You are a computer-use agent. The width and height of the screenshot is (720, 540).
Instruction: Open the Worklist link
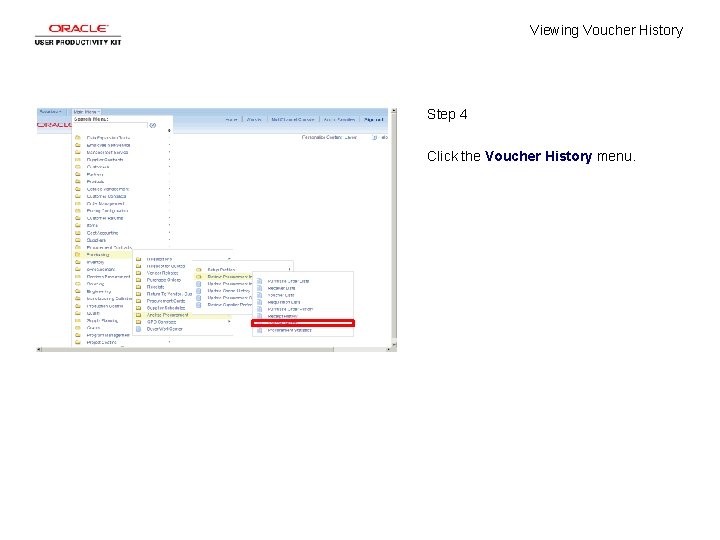254,119
